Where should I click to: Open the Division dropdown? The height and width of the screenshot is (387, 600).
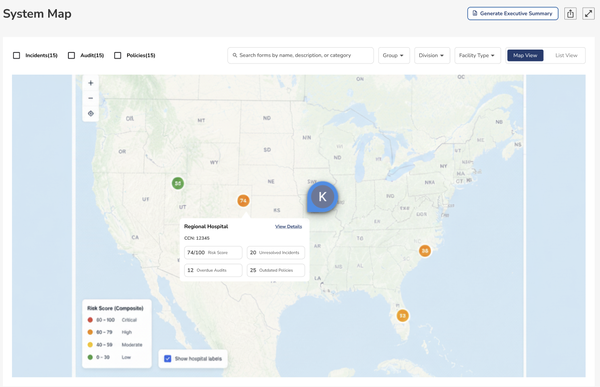tap(432, 56)
